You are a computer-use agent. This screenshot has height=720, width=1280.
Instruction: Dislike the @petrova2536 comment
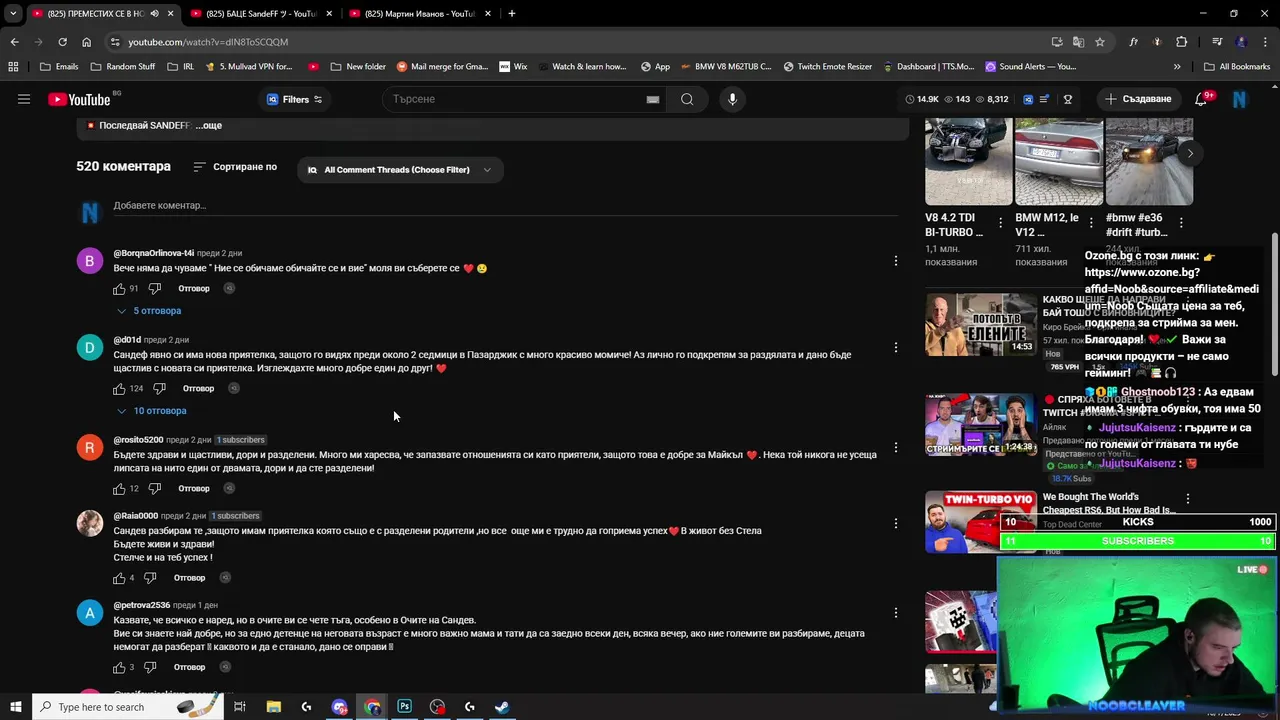[x=150, y=667]
